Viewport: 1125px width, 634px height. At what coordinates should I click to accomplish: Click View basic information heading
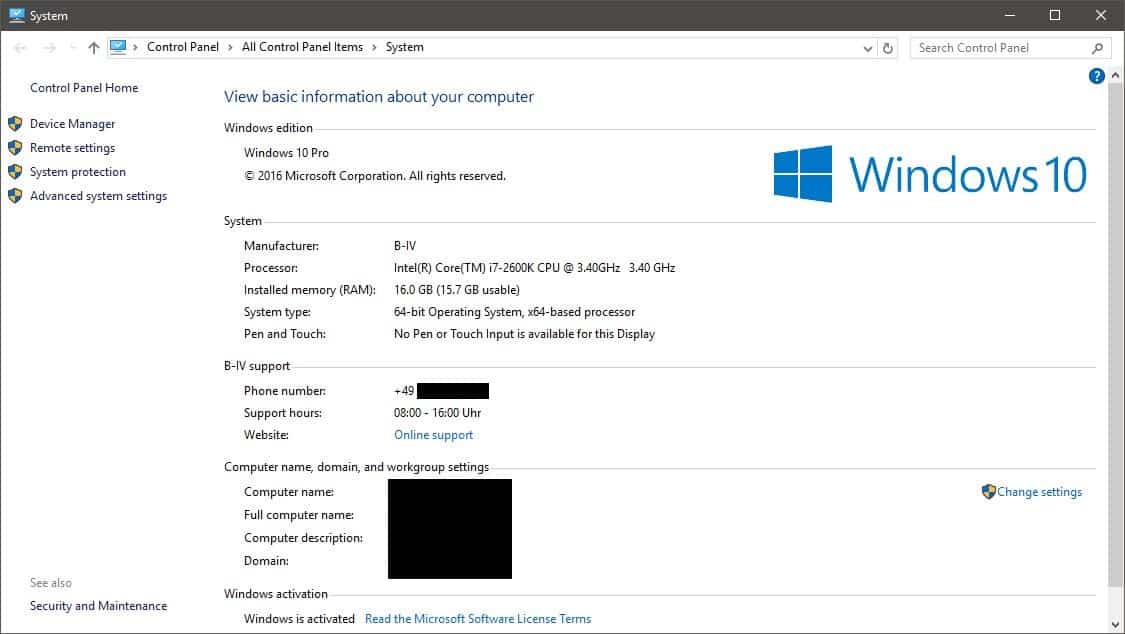[379, 97]
